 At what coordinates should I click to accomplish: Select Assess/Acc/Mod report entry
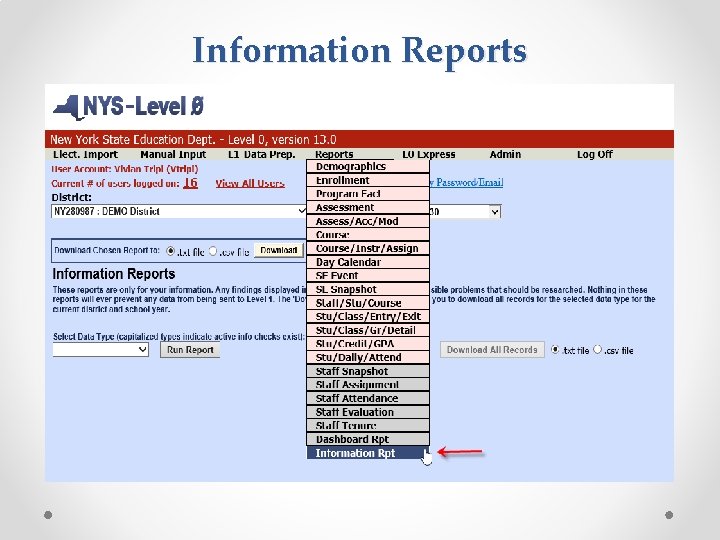click(368, 221)
